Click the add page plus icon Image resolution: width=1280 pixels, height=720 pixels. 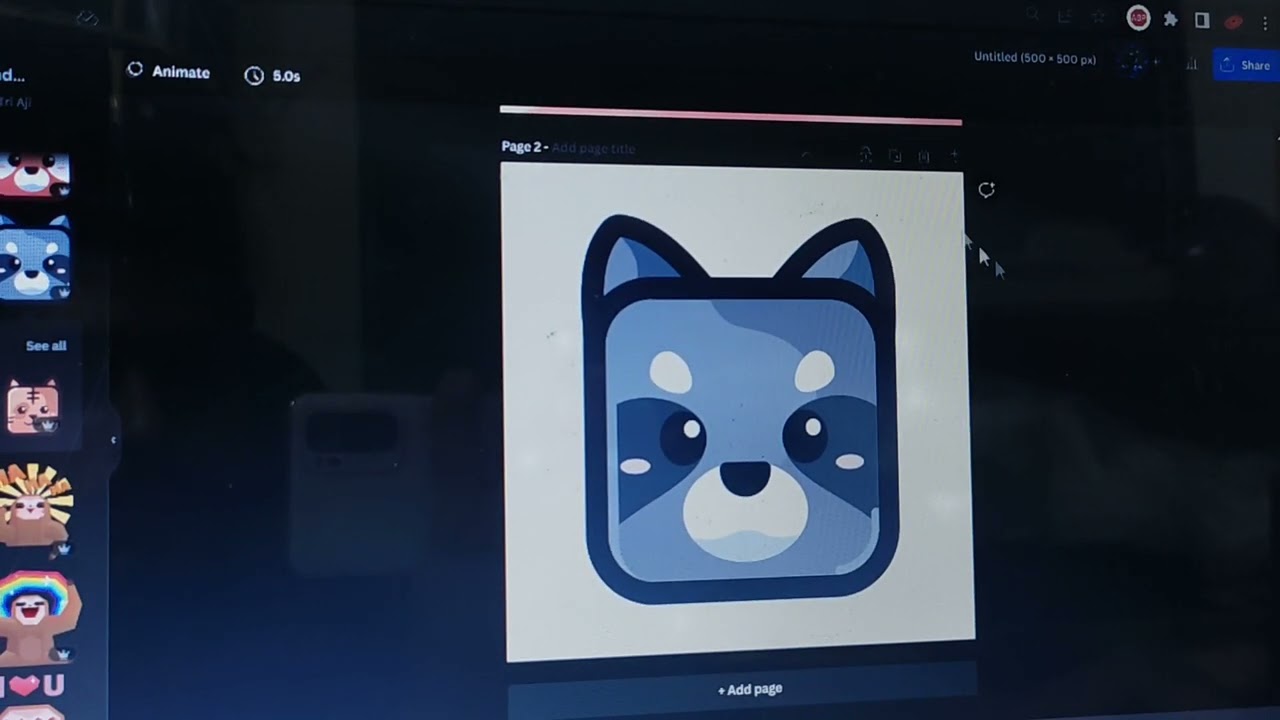click(953, 156)
